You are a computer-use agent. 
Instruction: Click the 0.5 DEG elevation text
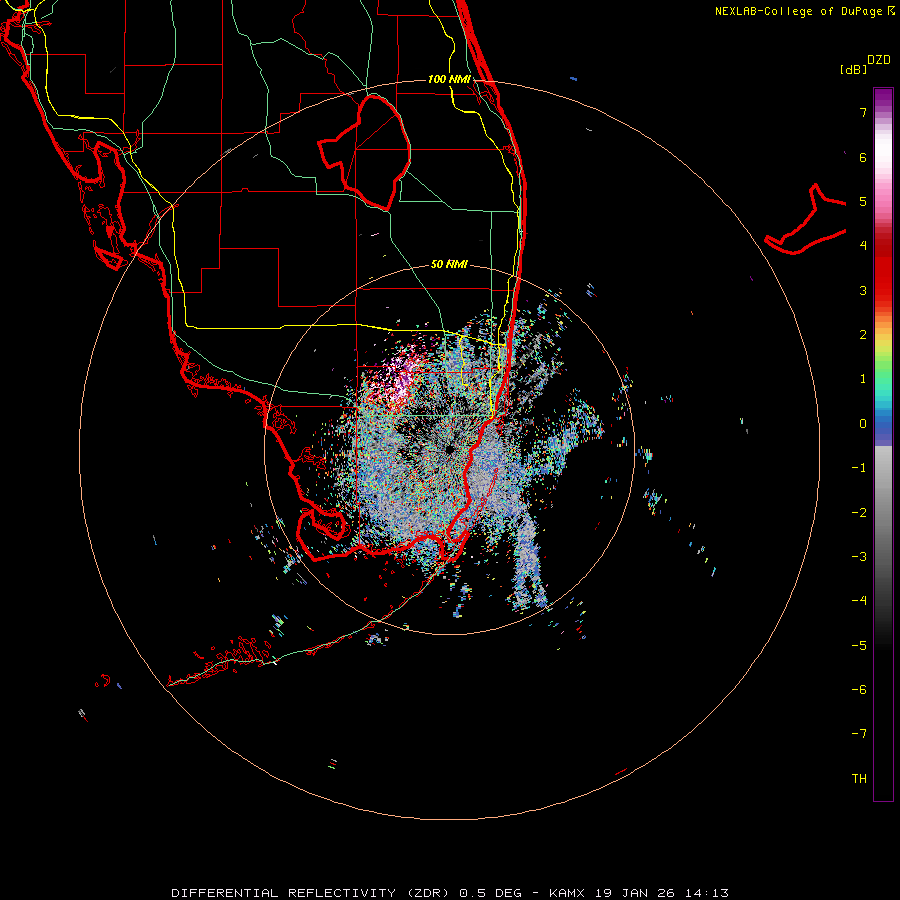point(491,893)
